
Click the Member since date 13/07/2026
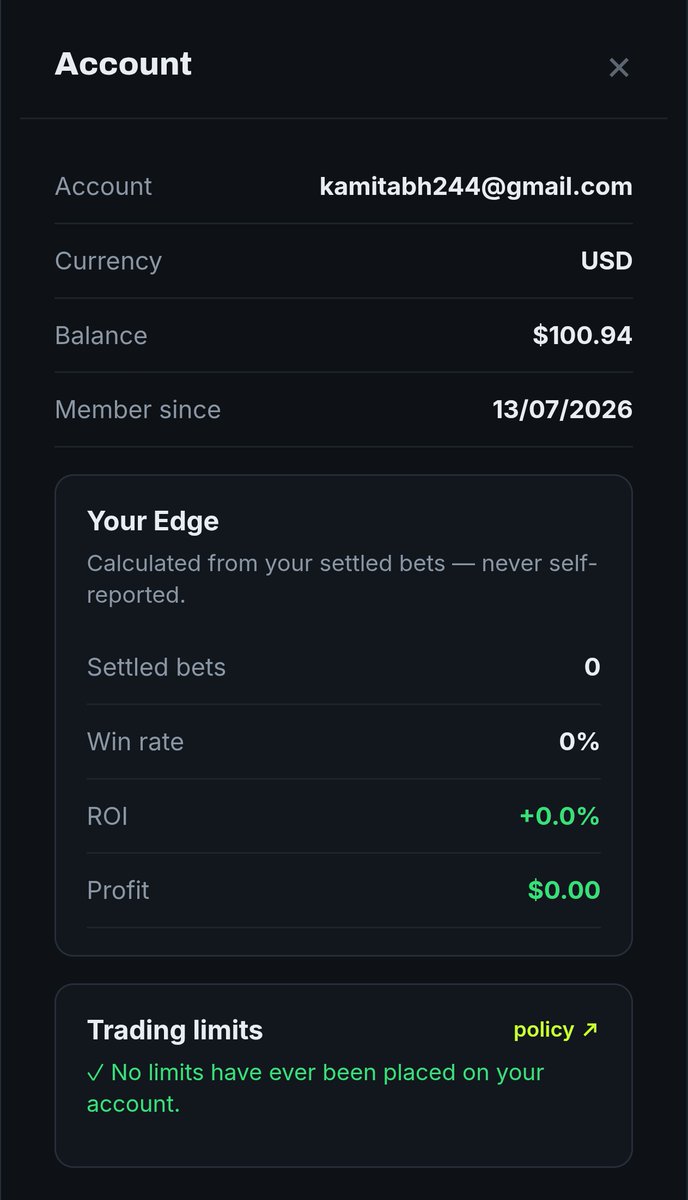[x=563, y=409]
